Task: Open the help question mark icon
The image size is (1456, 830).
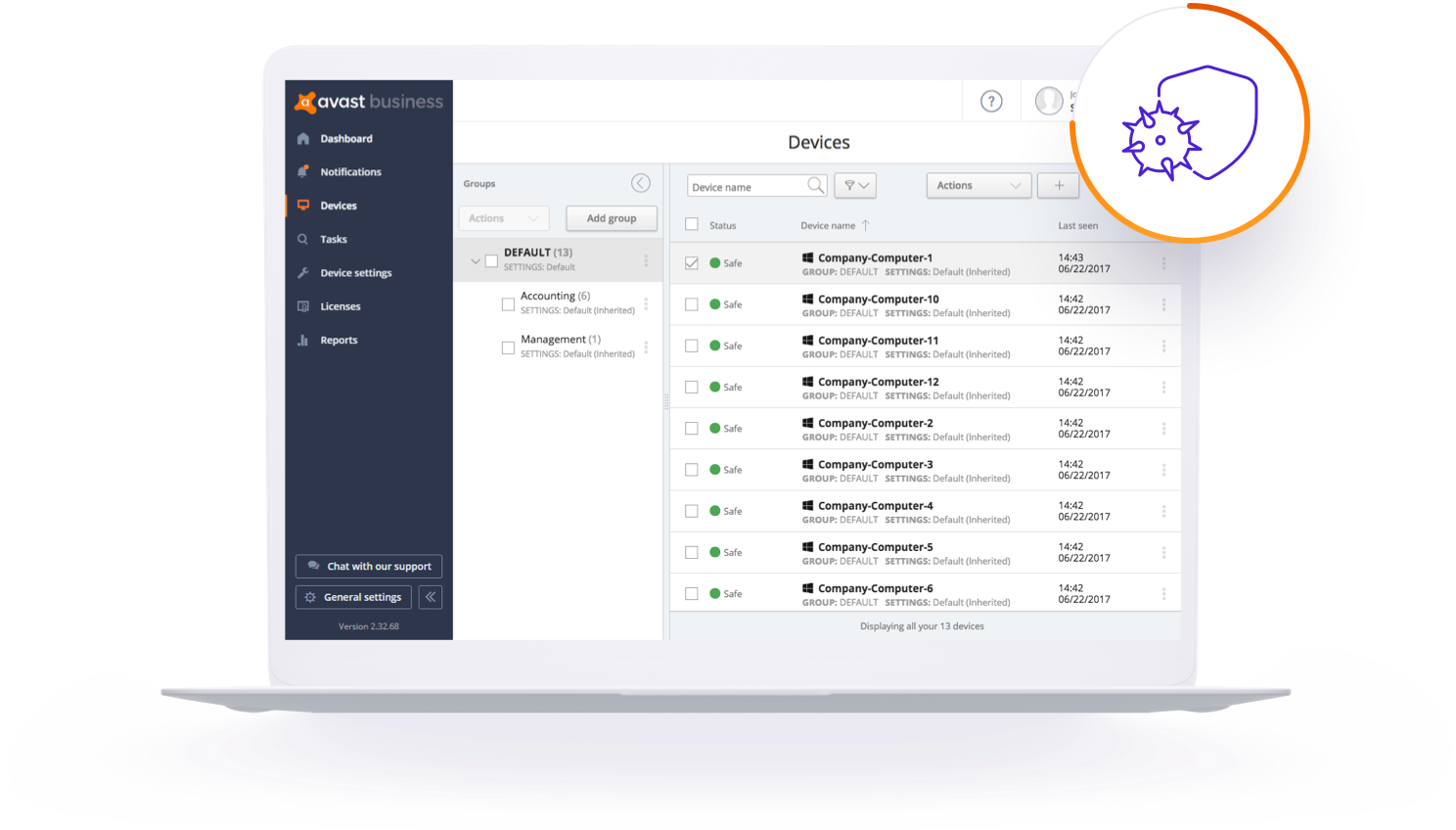Action: [991, 102]
